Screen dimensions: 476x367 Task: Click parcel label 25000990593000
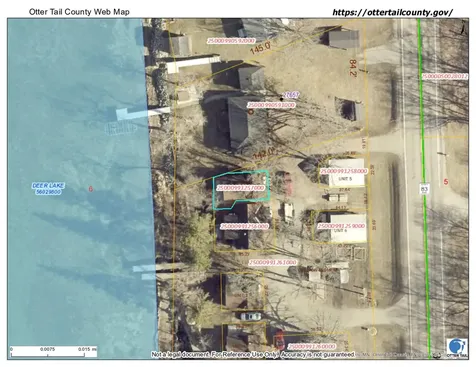[271, 105]
